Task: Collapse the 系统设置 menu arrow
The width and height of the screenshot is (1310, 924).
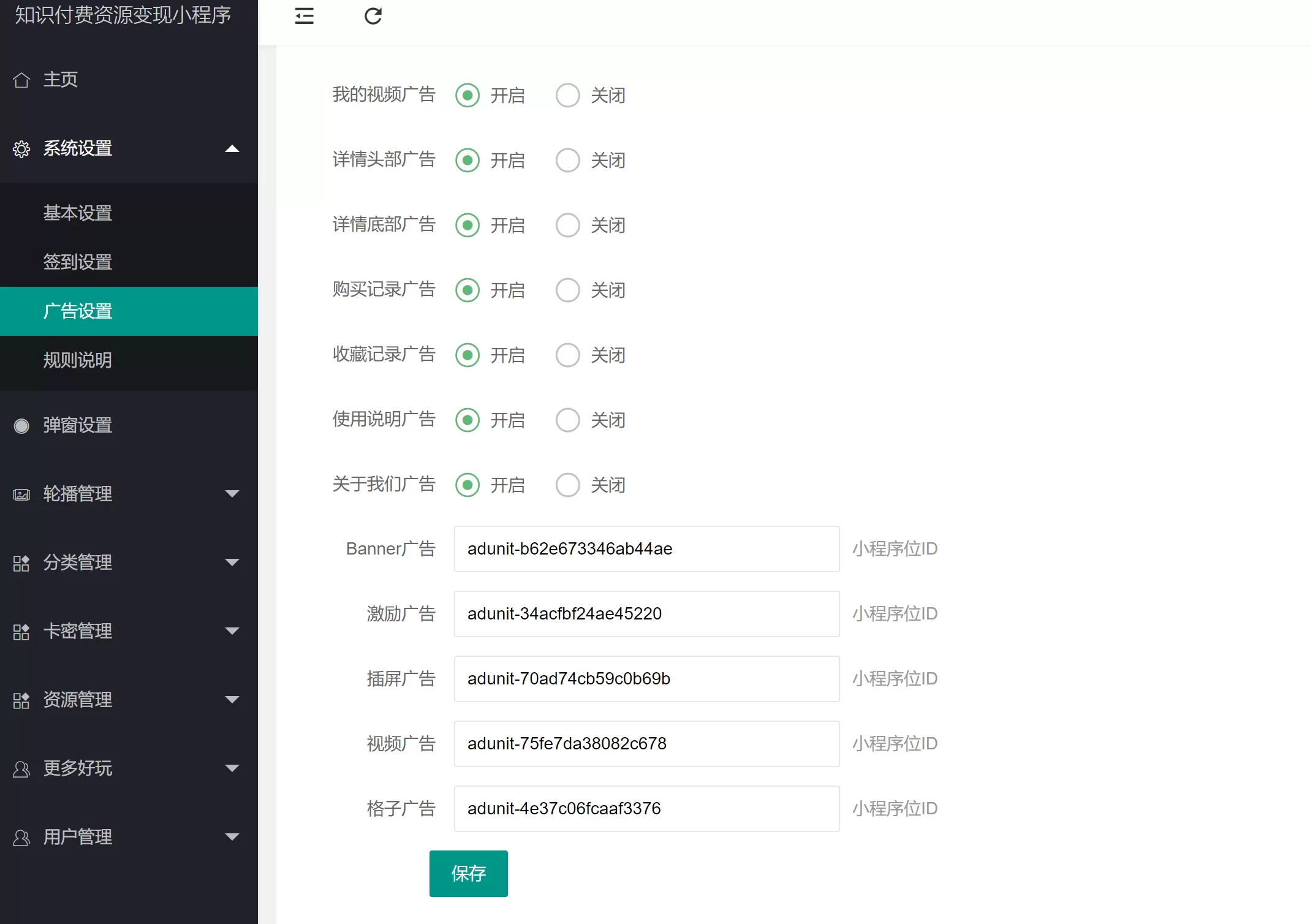Action: click(x=232, y=149)
